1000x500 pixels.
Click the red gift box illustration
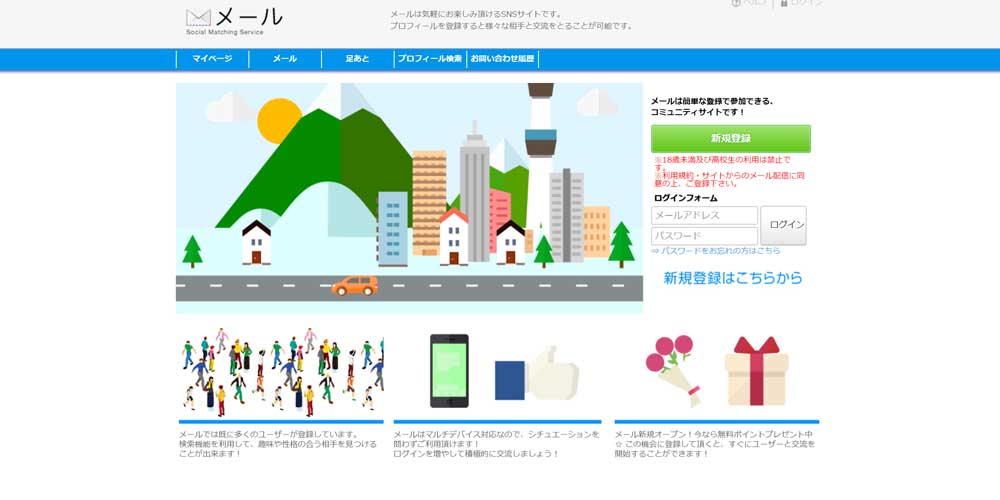coord(756,371)
